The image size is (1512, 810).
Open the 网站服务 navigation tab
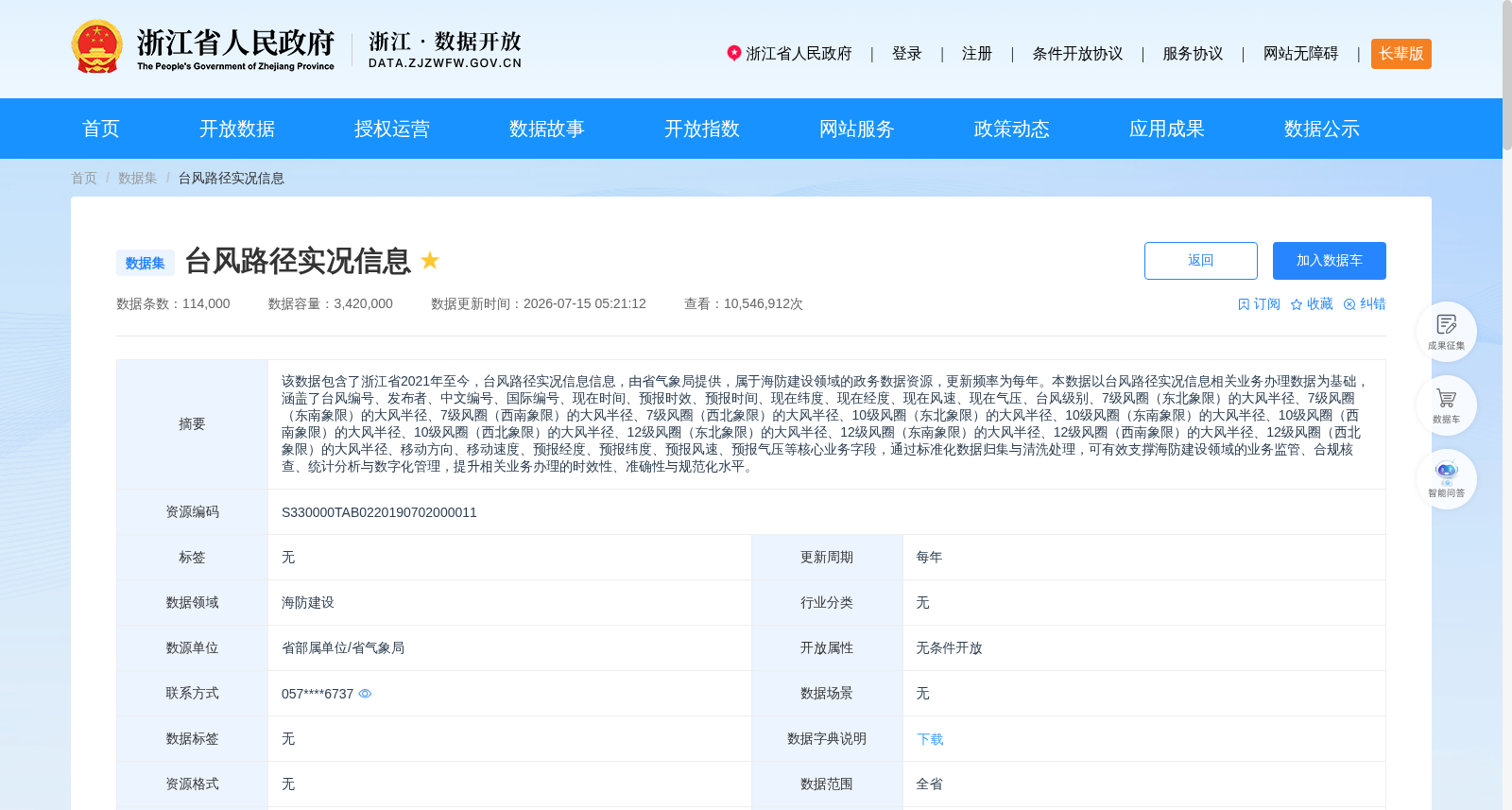(x=857, y=129)
